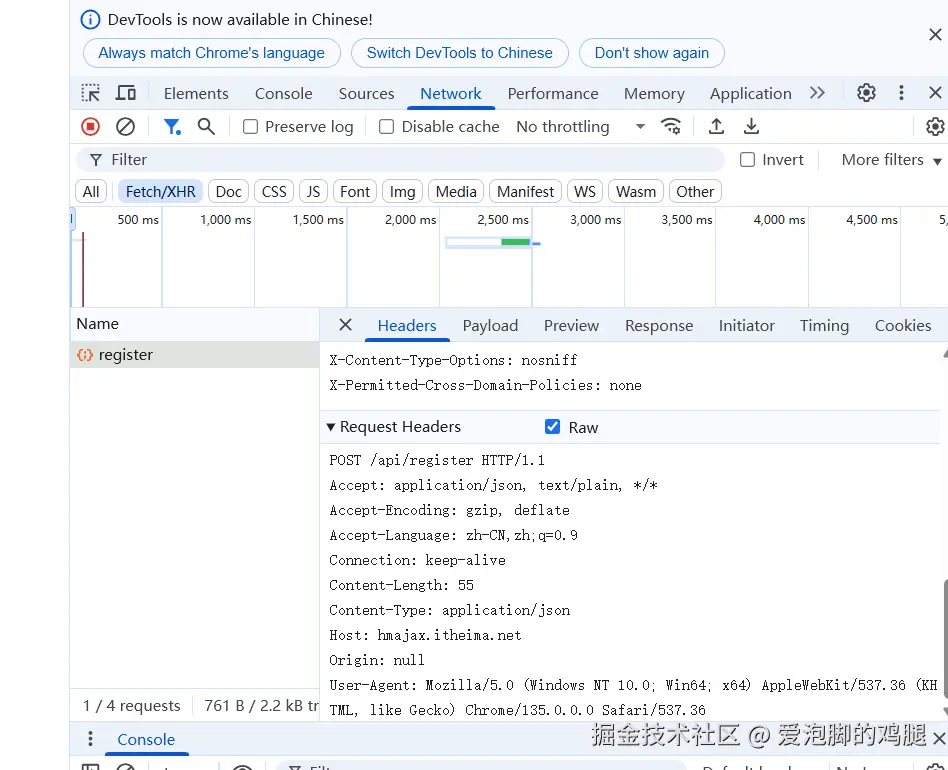Toggle the Img type filter
This screenshot has width=948, height=770.
coord(402,192)
